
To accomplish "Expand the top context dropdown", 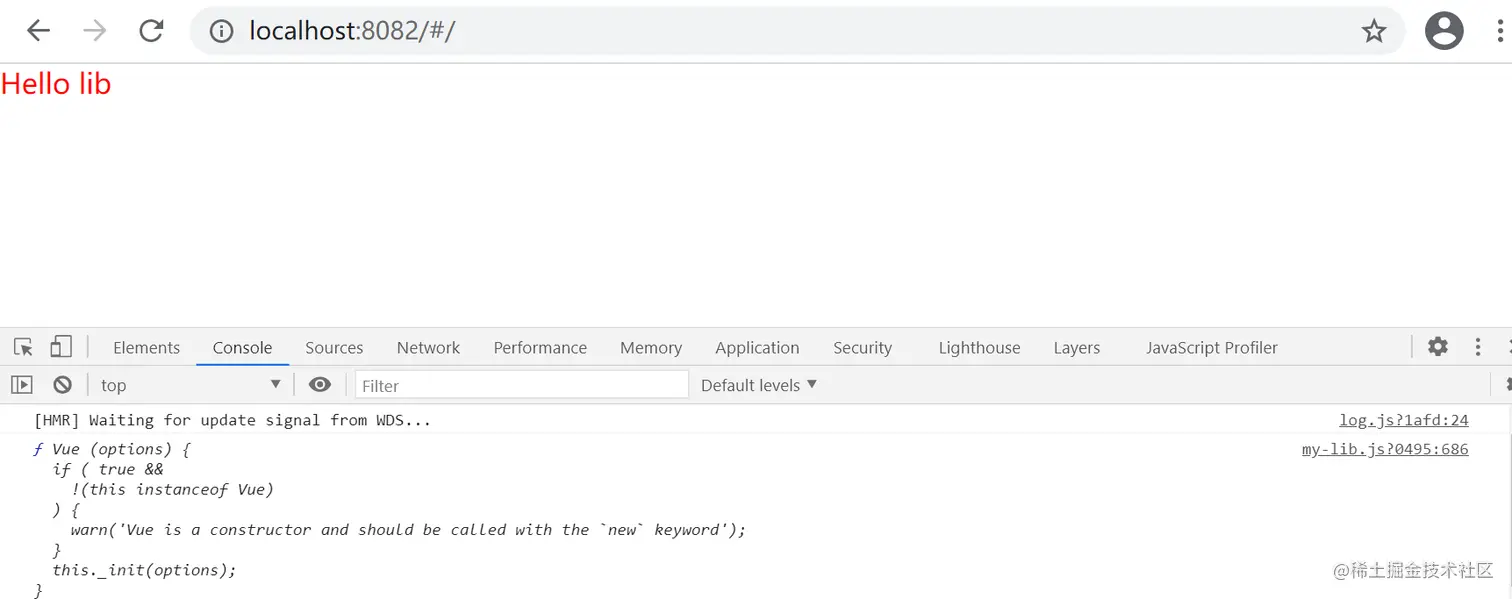I will pyautogui.click(x=190, y=385).
